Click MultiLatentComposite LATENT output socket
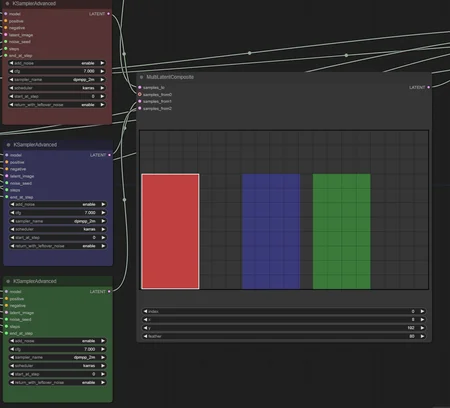Screen dimensions: 450x408 click(429, 87)
